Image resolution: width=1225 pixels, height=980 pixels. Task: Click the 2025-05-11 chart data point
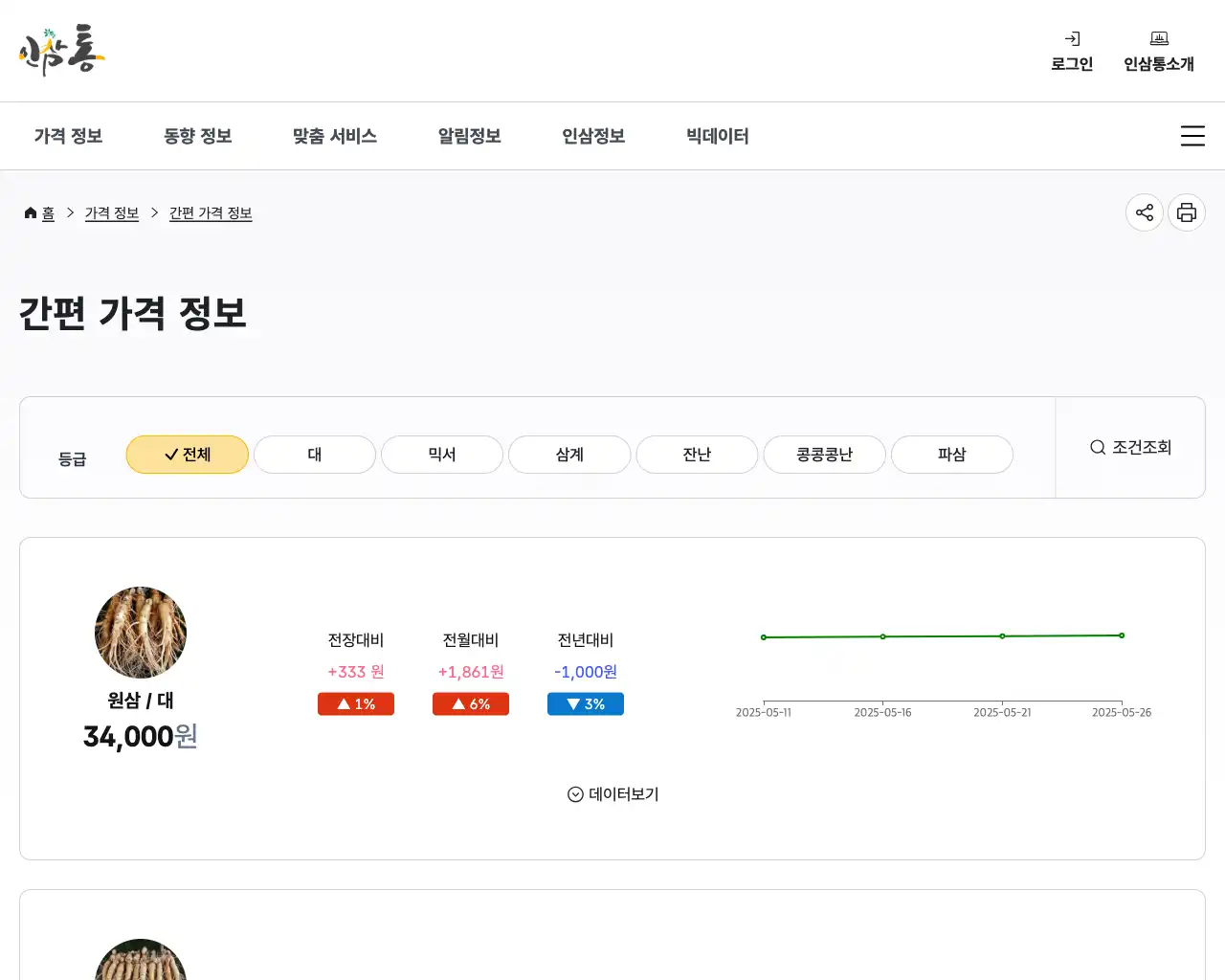[764, 637]
